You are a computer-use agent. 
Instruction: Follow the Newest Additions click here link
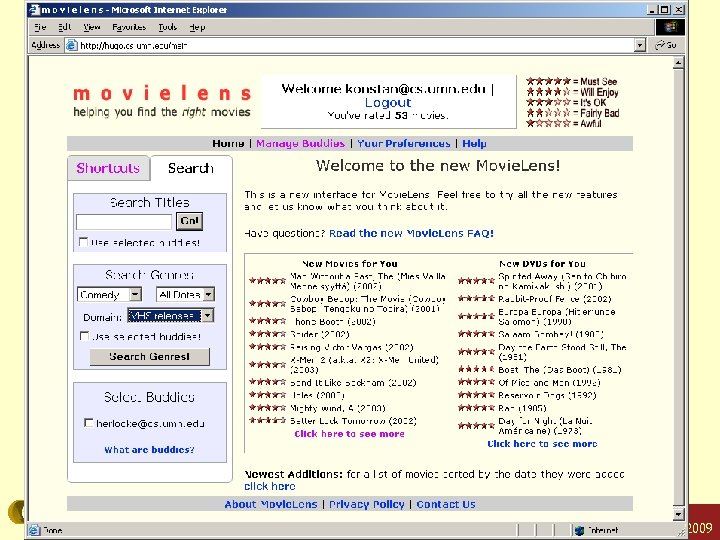coord(270,486)
